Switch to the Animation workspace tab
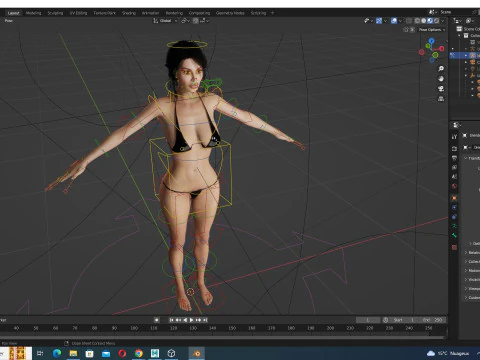This screenshot has width=480, height=360. pyautogui.click(x=150, y=13)
